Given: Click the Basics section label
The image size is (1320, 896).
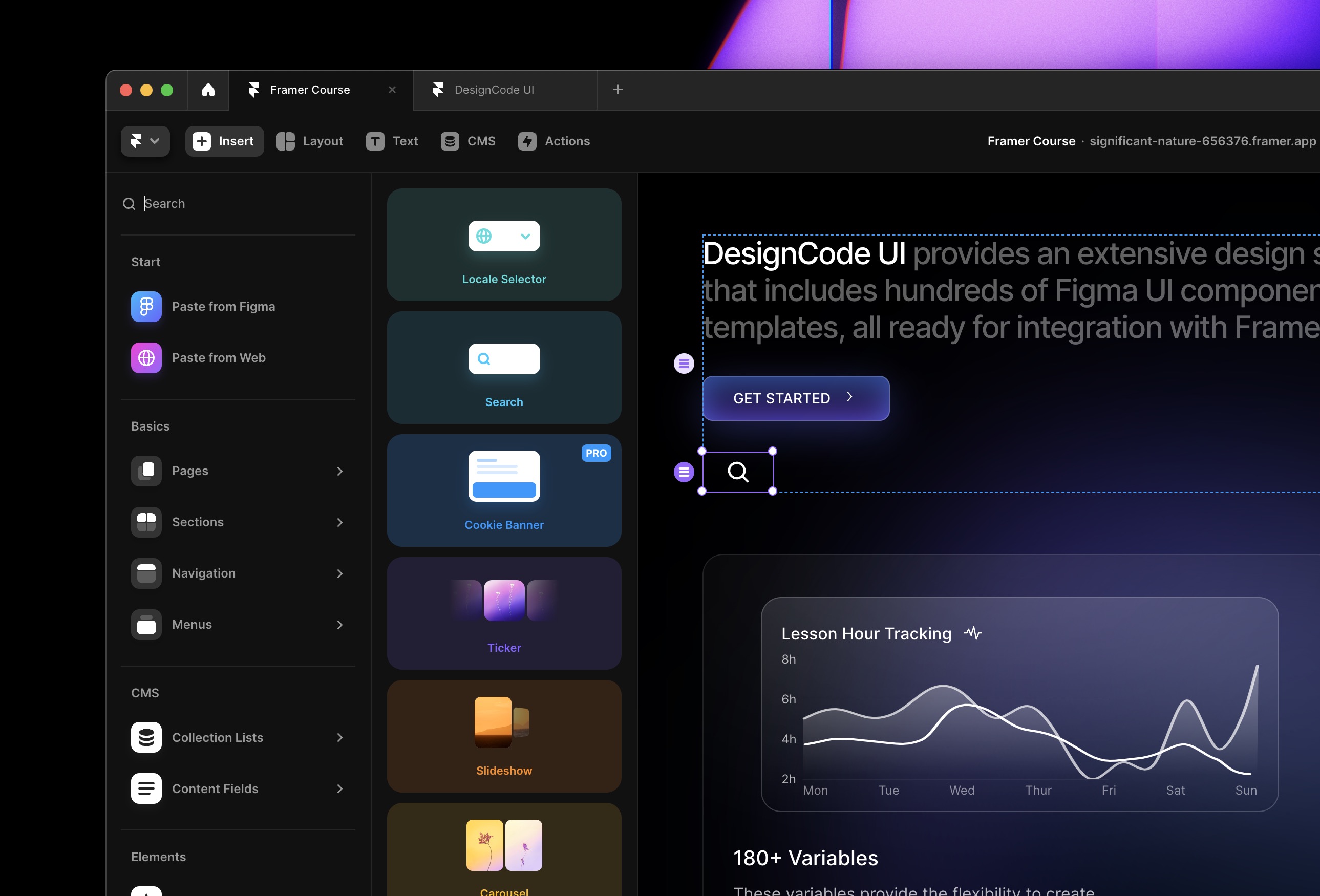Looking at the screenshot, I should (x=150, y=426).
